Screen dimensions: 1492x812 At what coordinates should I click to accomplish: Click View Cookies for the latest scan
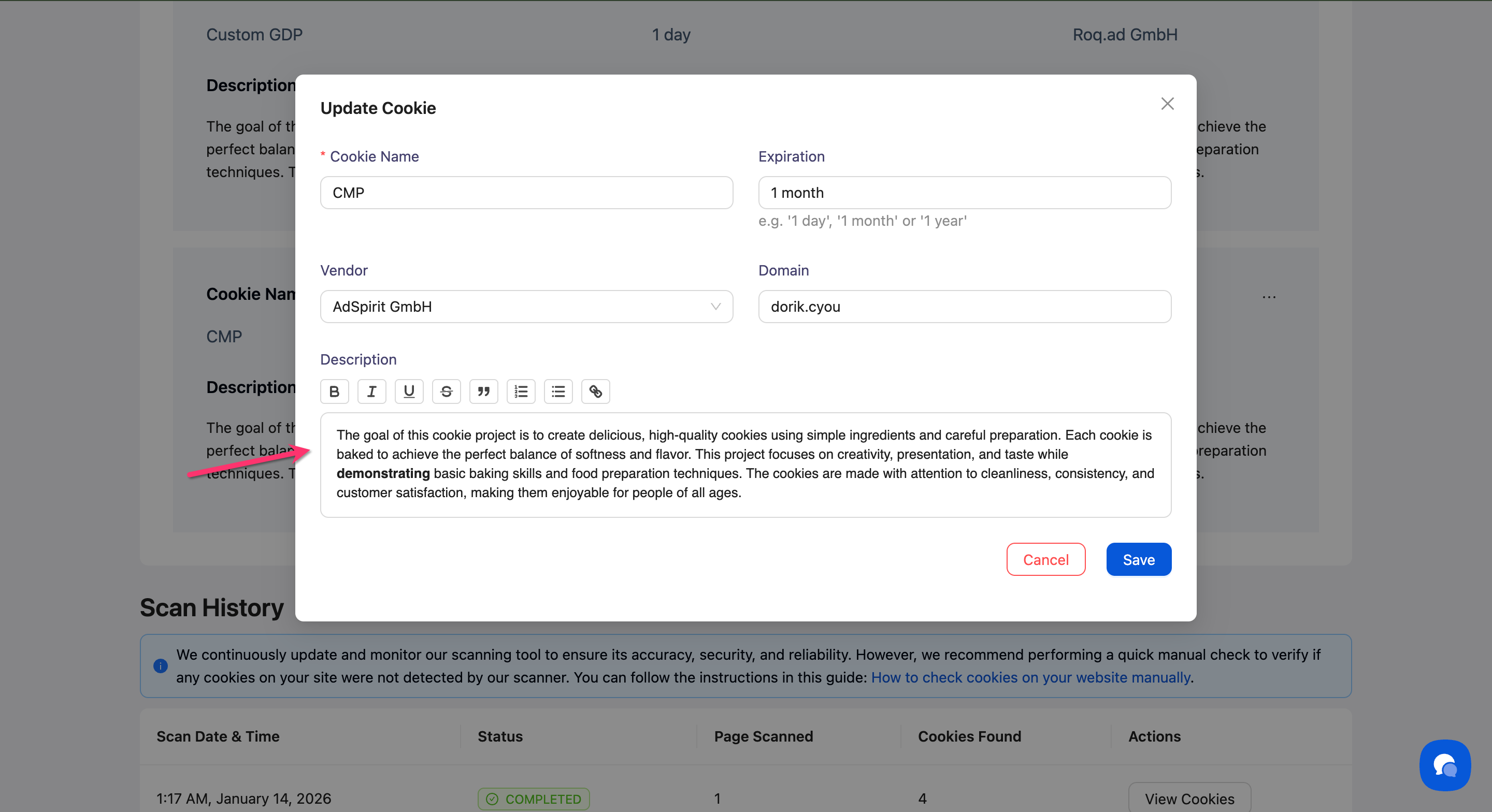pyautogui.click(x=1189, y=799)
